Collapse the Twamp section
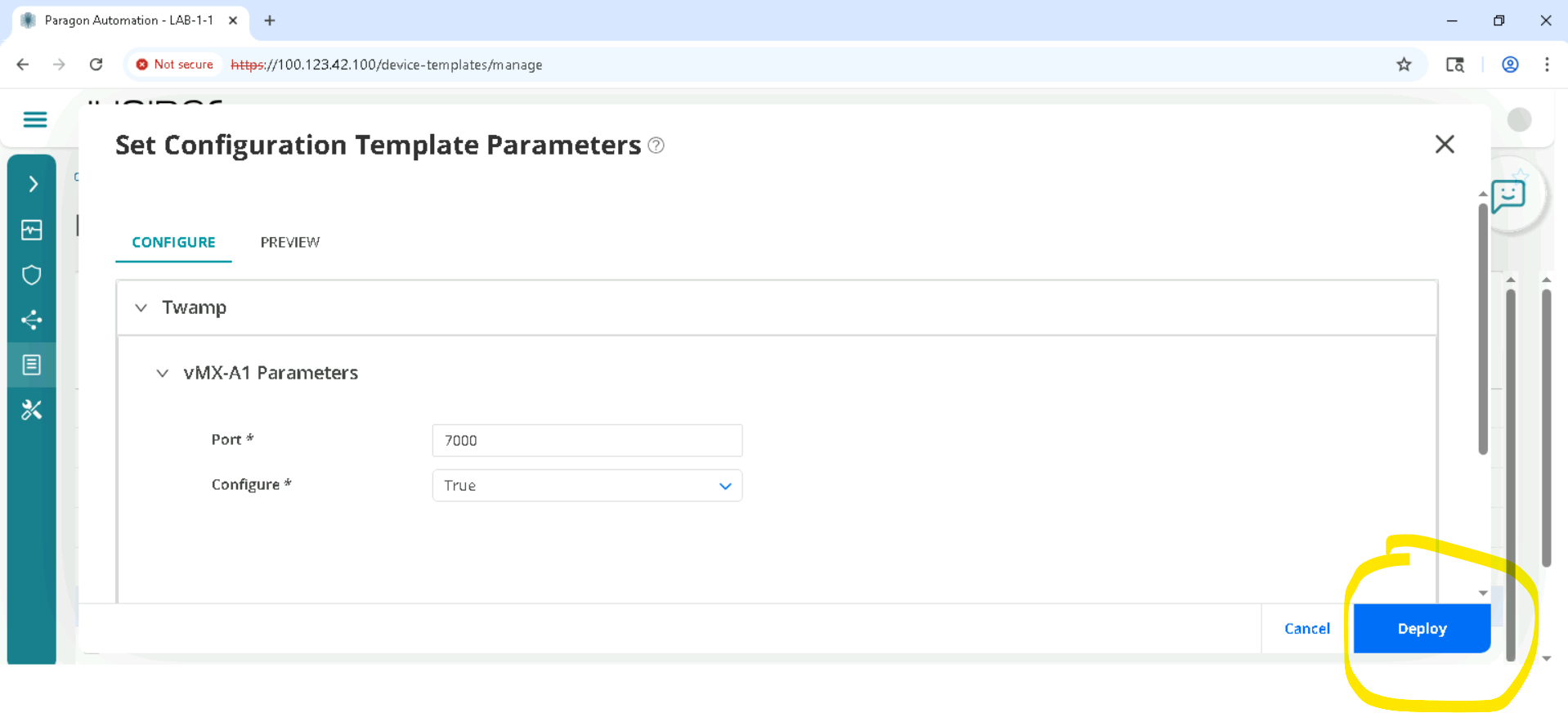 pyautogui.click(x=141, y=308)
